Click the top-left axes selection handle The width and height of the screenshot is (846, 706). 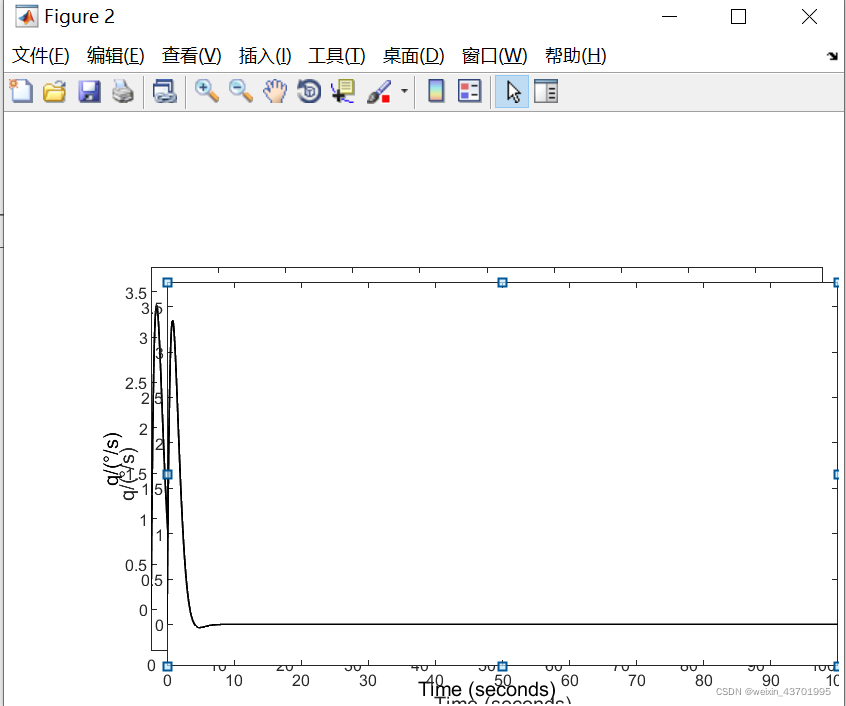pos(167,283)
